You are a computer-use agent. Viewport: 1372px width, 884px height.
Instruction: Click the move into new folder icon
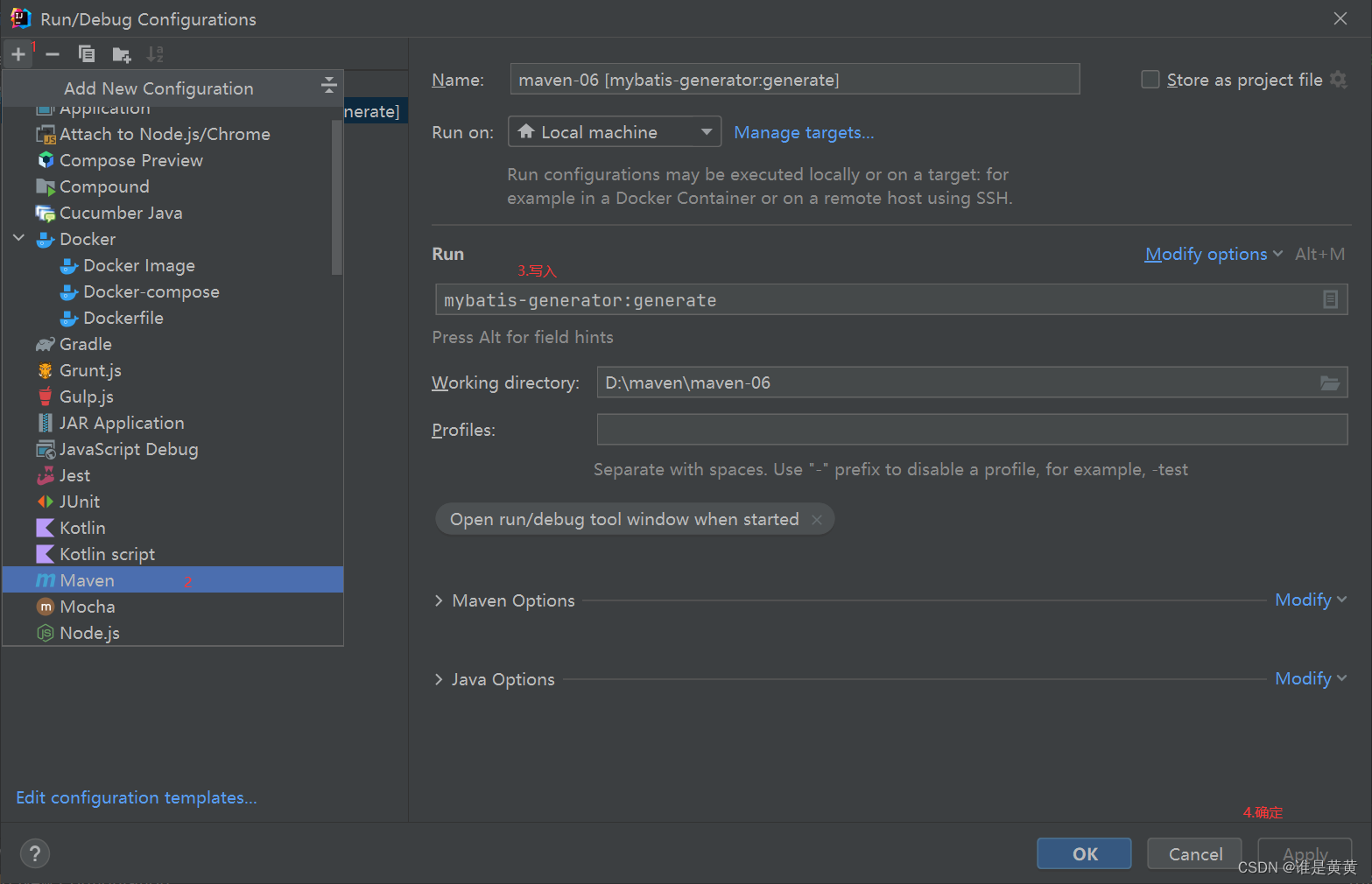[122, 55]
